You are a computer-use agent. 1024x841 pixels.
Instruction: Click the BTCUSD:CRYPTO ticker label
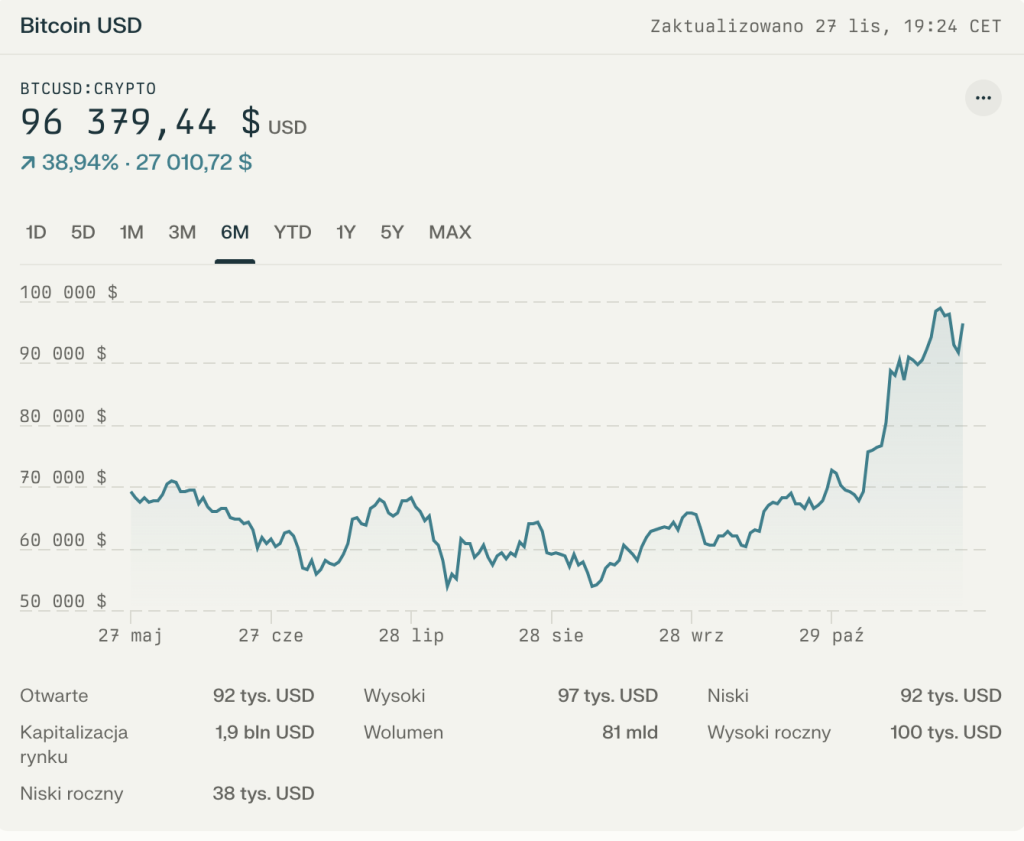(x=88, y=88)
